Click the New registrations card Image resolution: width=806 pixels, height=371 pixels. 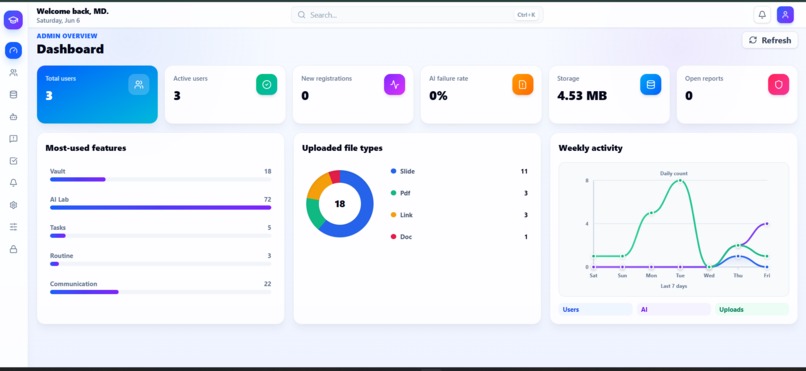(x=353, y=95)
